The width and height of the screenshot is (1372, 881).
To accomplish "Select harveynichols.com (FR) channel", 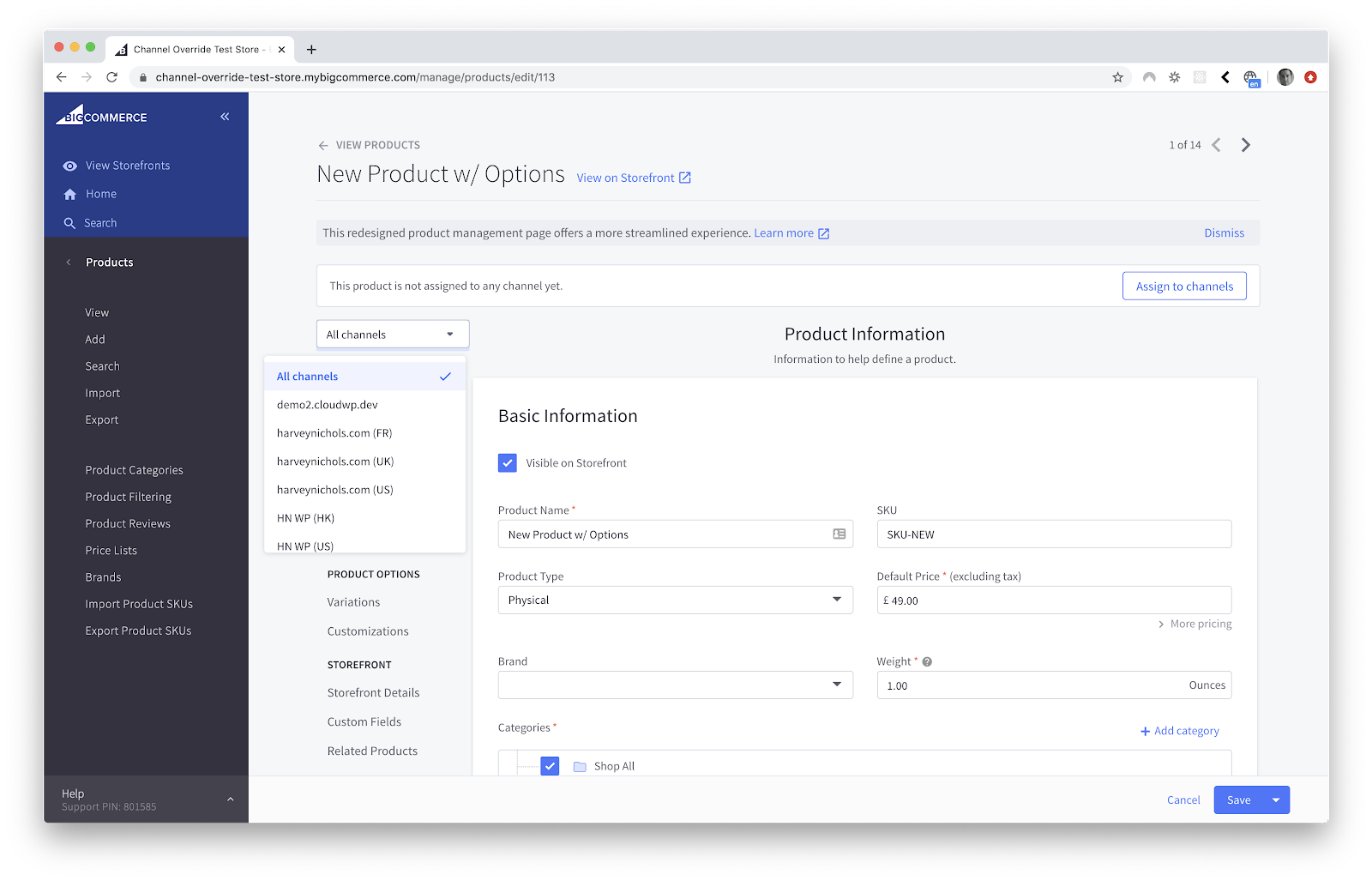I will (364, 433).
